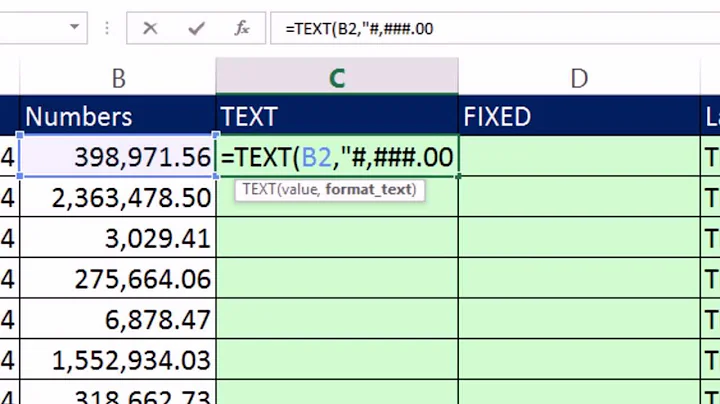
Task: Select the Numbers header cell
Action: (118, 116)
